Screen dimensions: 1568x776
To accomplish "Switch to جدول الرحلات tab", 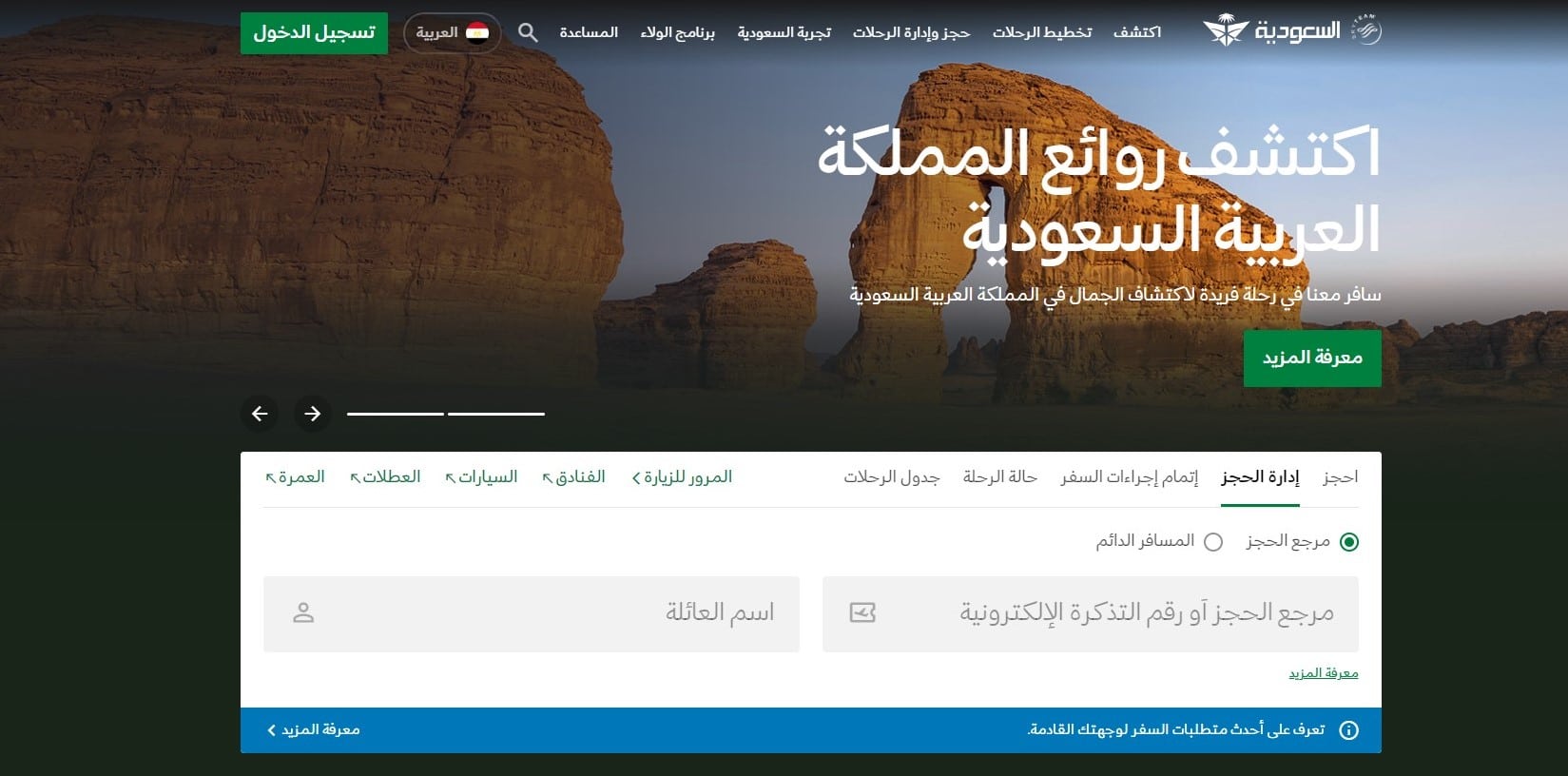I will click(891, 476).
